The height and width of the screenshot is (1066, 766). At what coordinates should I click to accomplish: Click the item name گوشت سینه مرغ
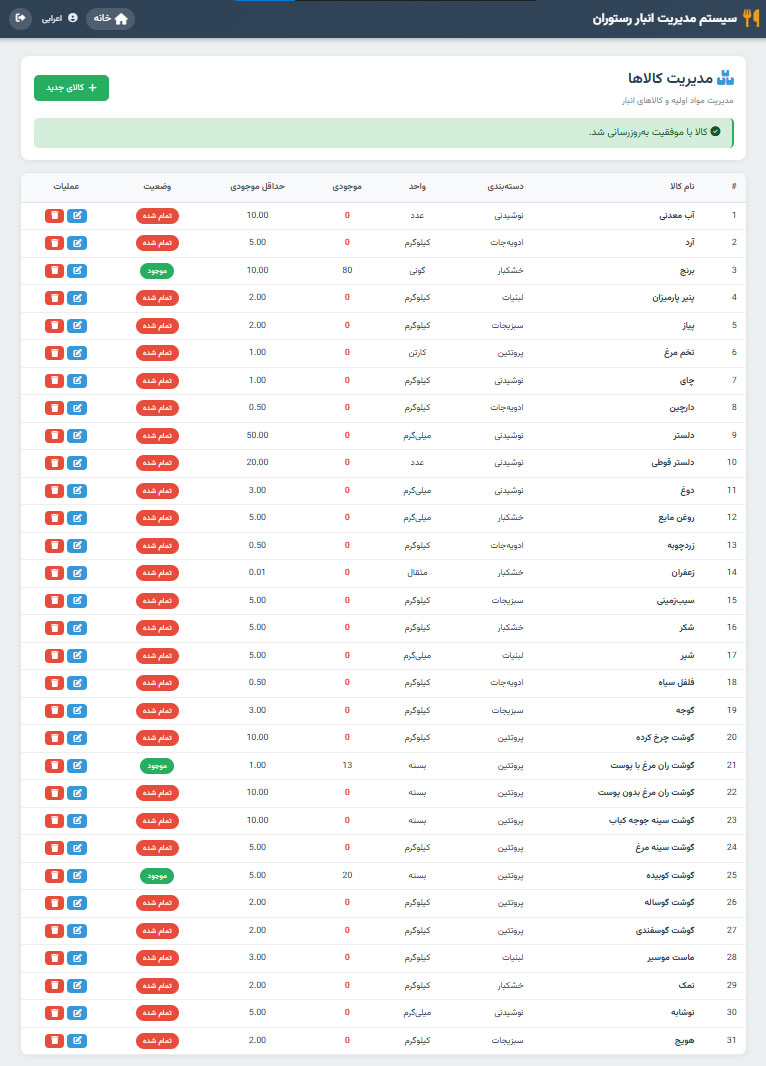click(x=665, y=848)
